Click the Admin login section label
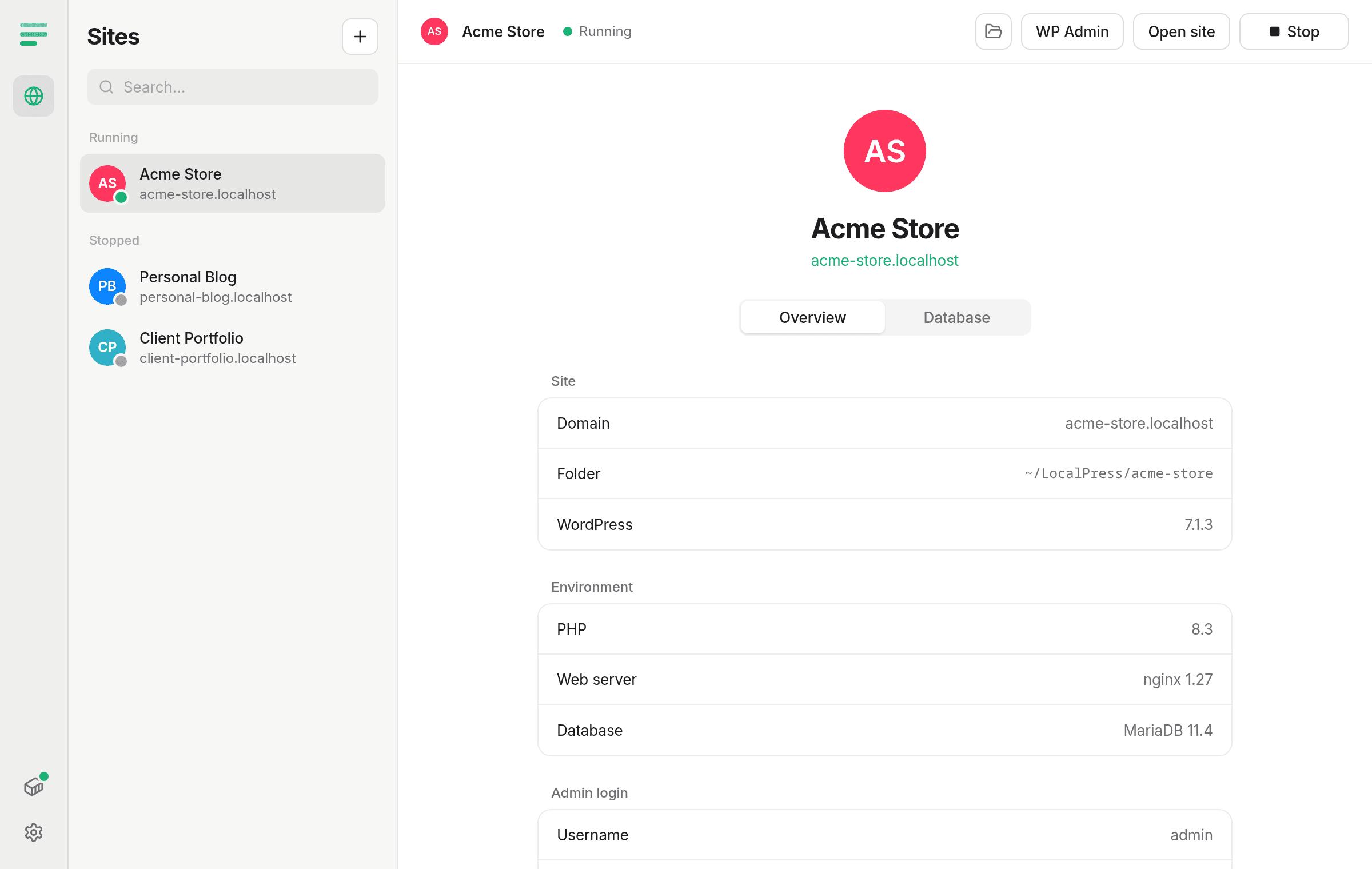Viewport: 1372px width, 869px height. click(x=589, y=792)
